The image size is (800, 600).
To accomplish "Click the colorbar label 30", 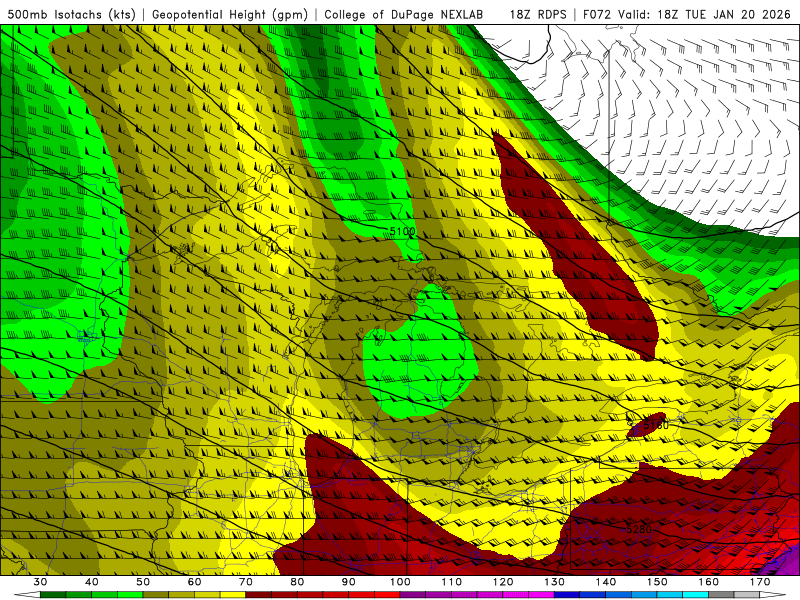I will coord(40,582).
